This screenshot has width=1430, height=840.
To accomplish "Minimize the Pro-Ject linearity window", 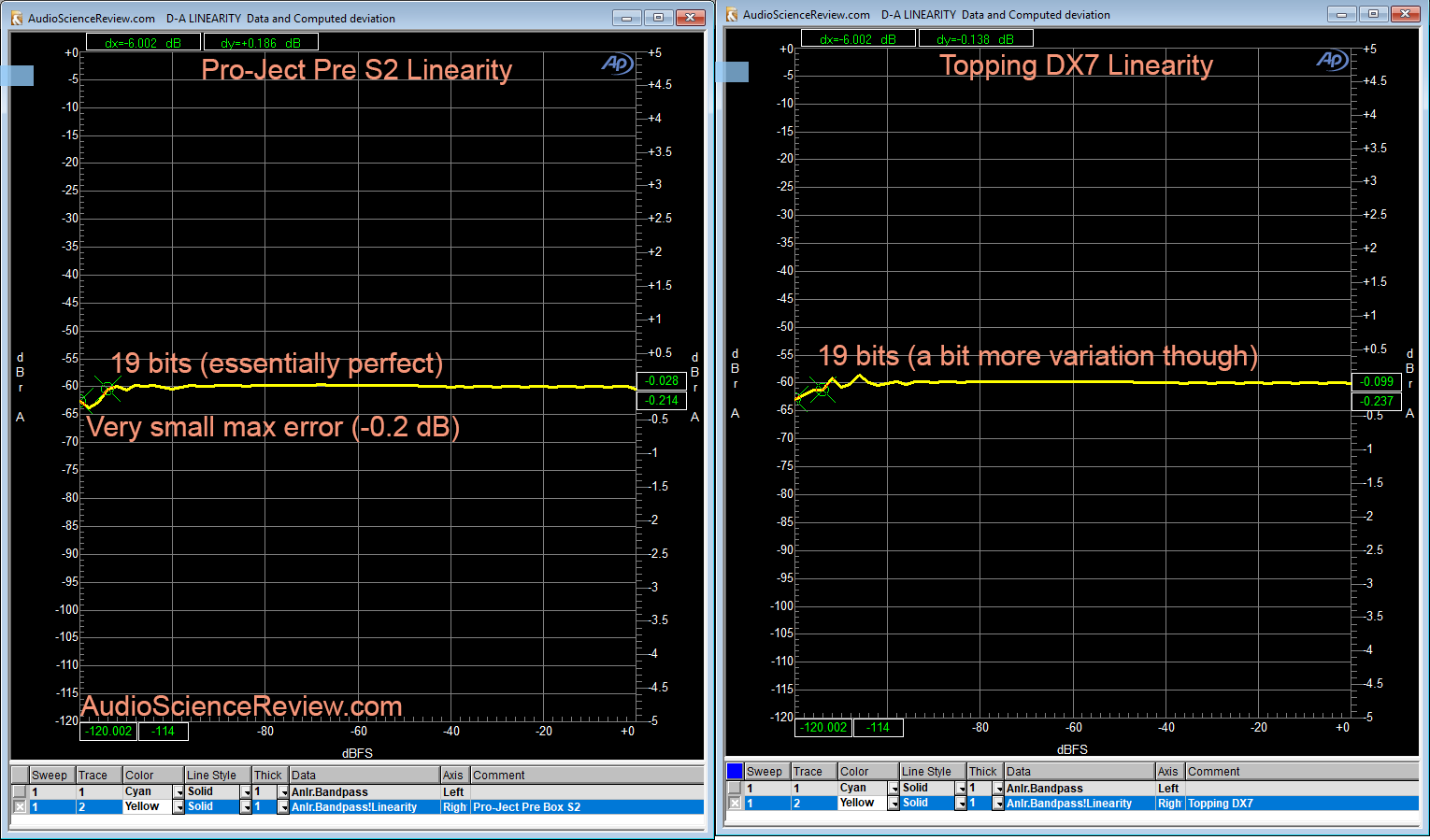I will (x=626, y=18).
